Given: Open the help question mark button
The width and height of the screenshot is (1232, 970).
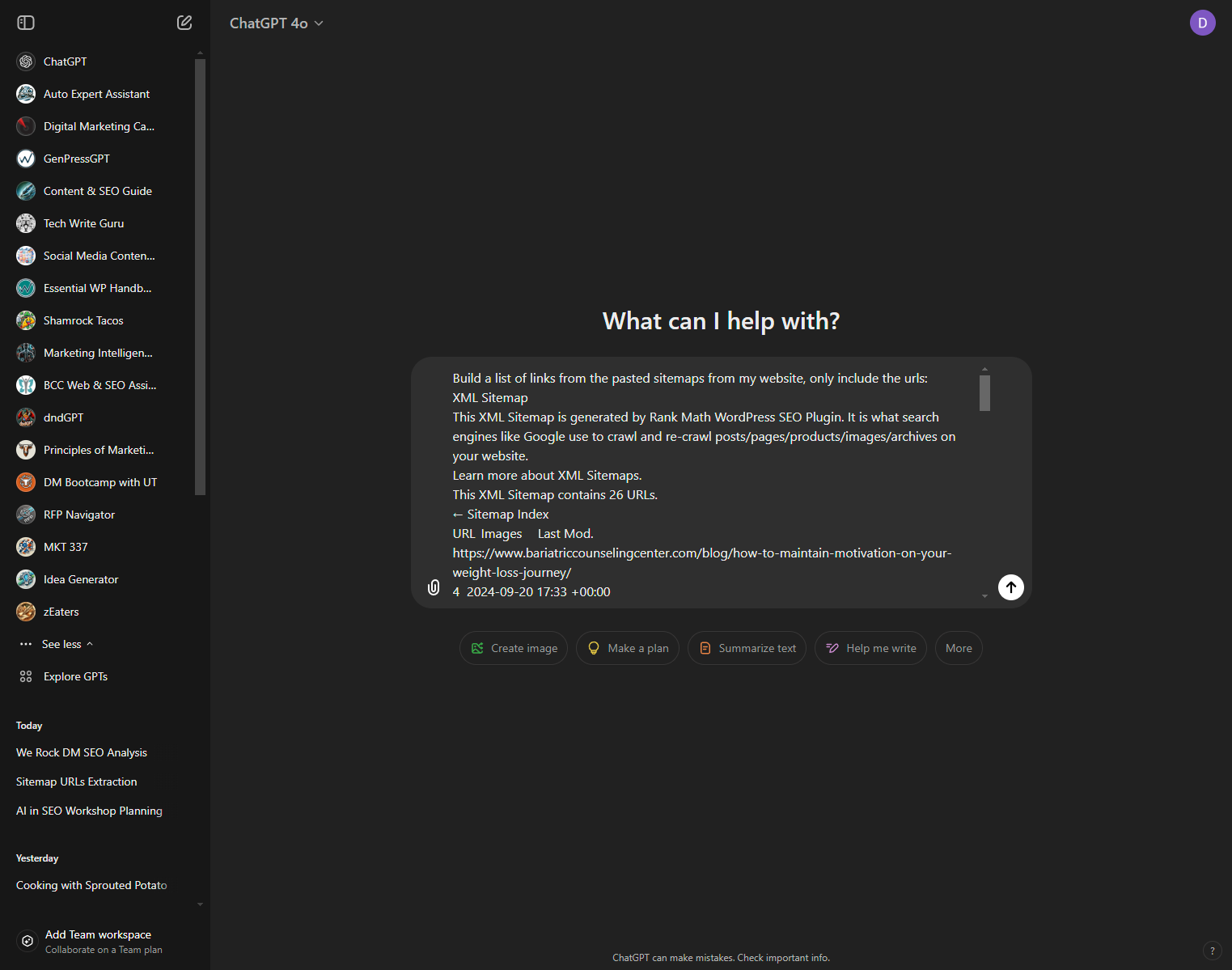Looking at the screenshot, I should pos(1212,951).
